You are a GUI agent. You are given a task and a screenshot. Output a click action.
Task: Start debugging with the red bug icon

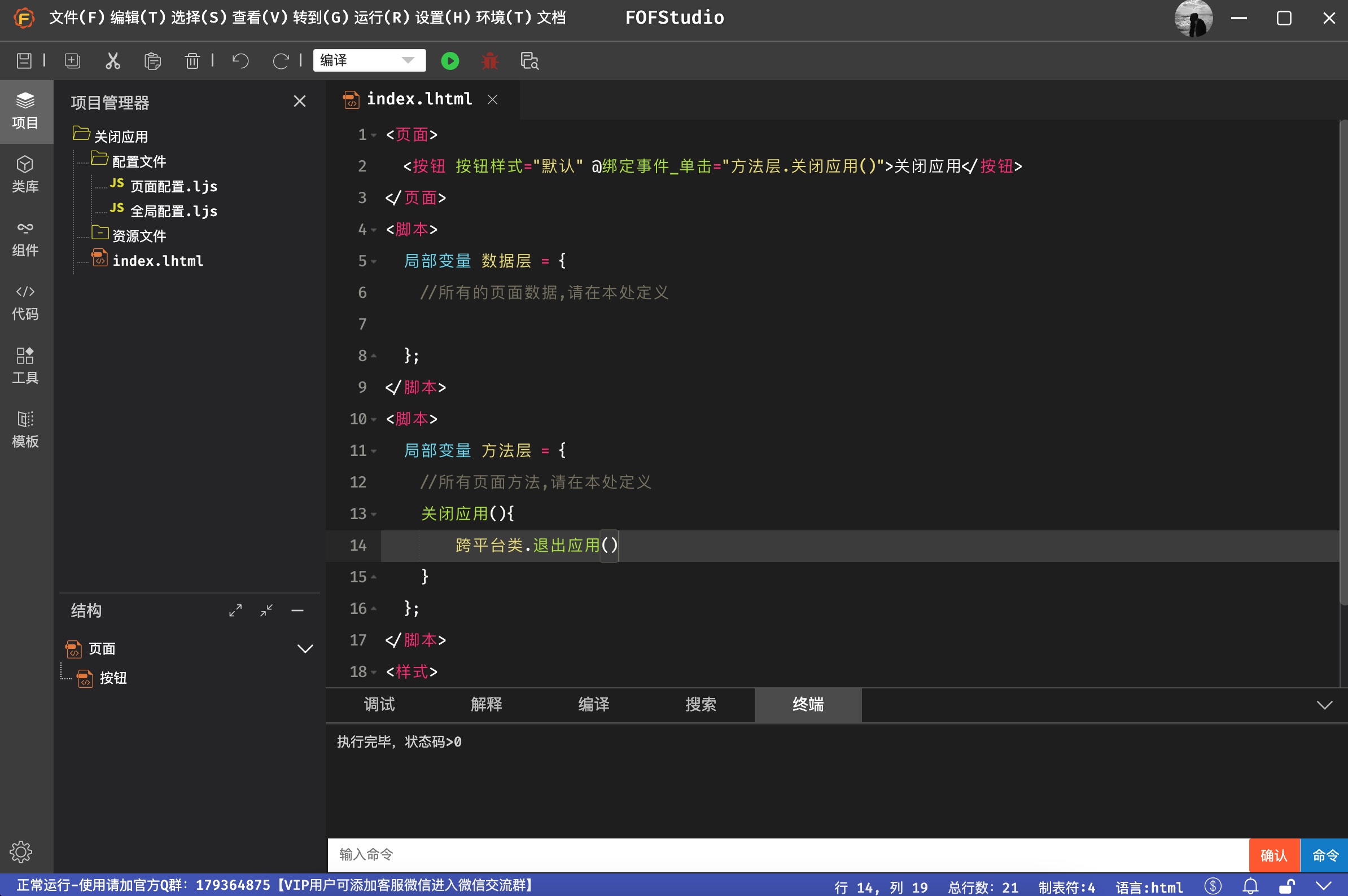coord(490,60)
